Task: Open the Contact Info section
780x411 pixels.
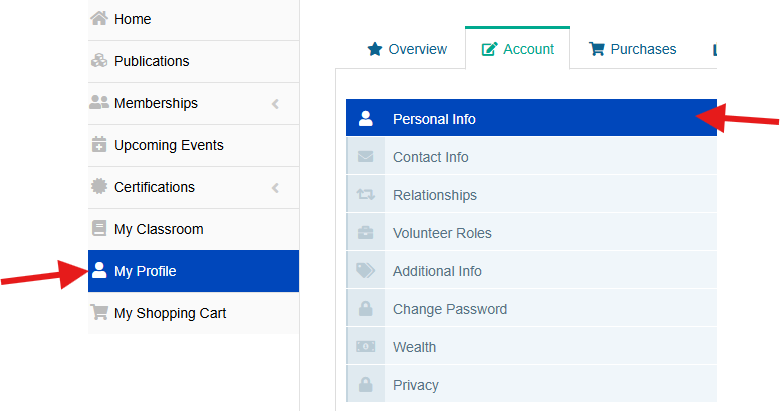Action: tap(531, 156)
